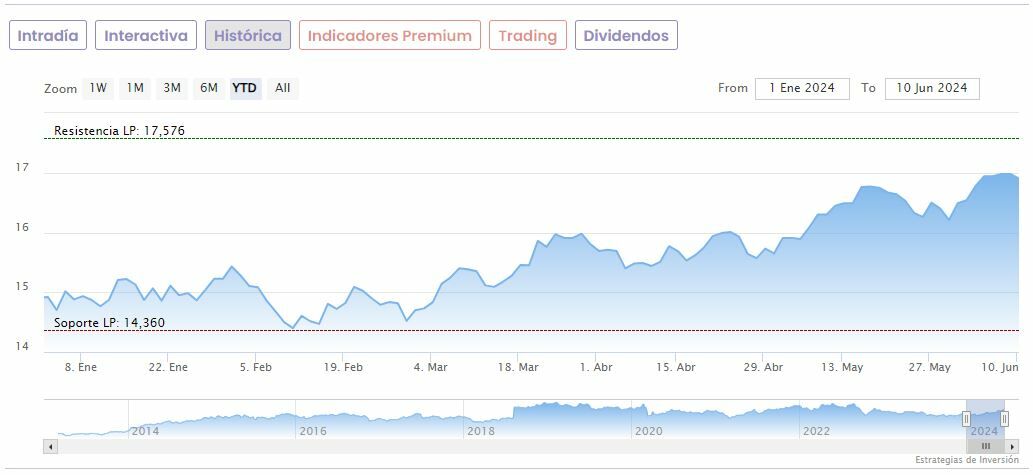1033x475 pixels.
Task: Select the 1M zoom range
Action: (x=135, y=88)
